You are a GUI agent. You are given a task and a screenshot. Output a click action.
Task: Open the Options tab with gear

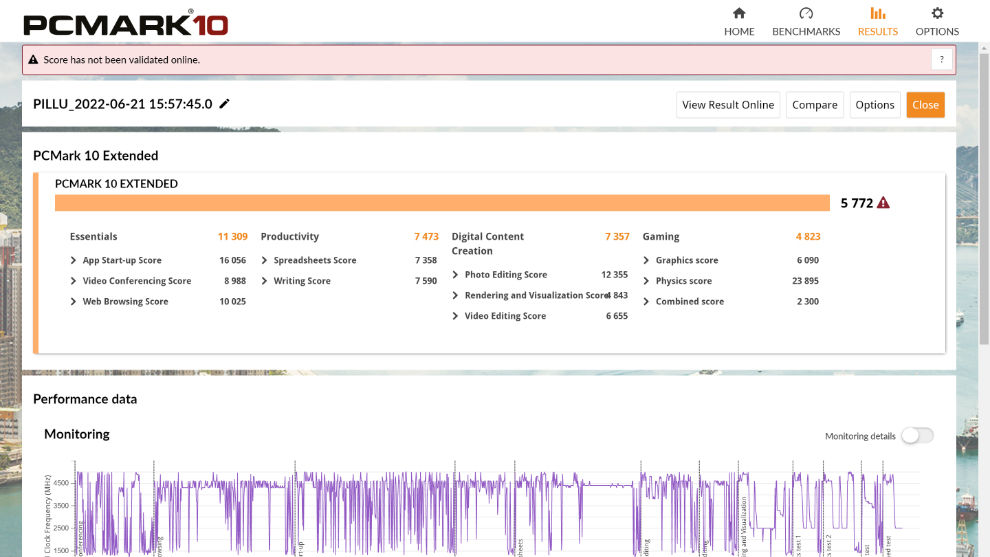point(937,21)
